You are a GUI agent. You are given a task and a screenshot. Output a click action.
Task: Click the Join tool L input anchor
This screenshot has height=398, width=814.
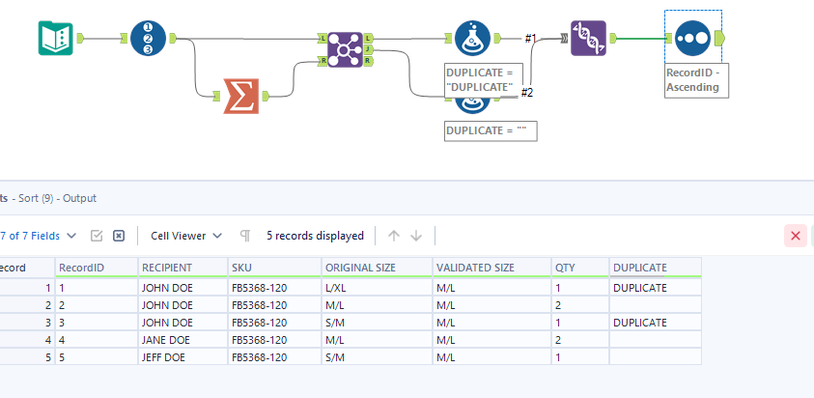[322, 38]
